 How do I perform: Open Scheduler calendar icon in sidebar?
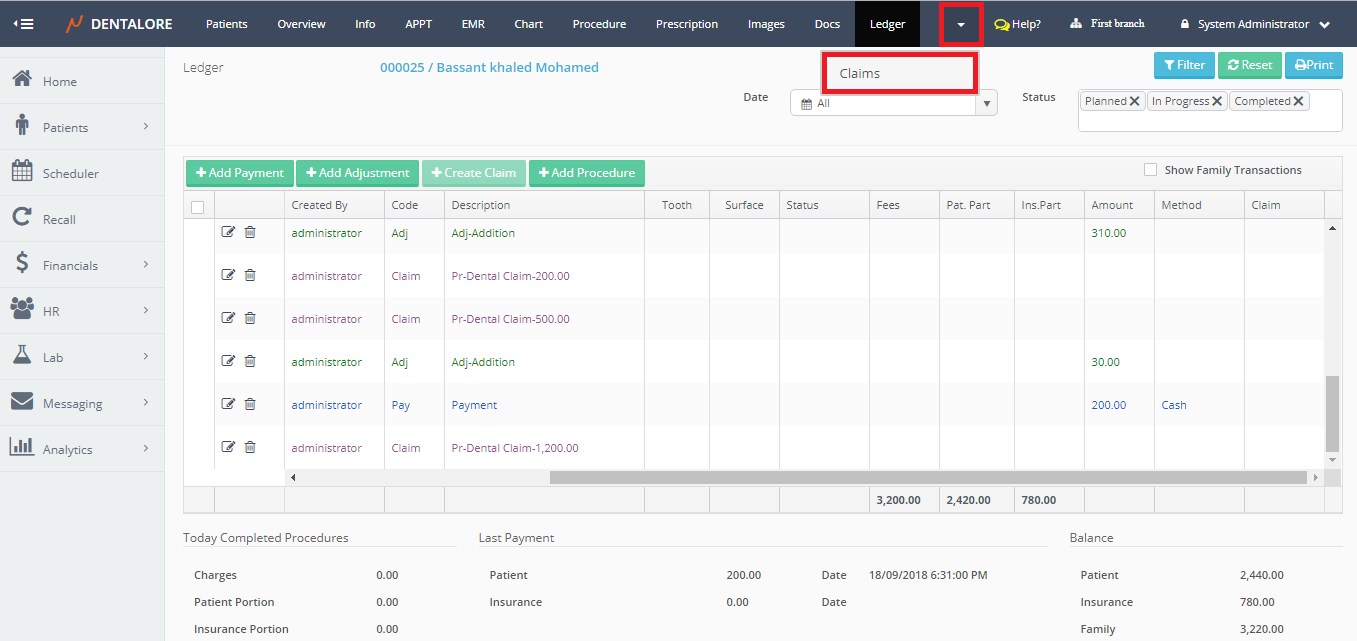[22, 172]
